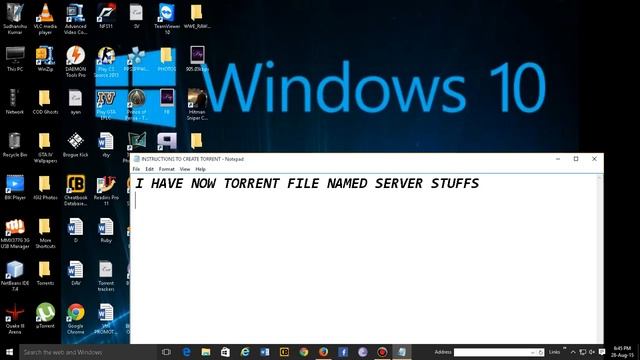Select Advanced Video Converter desktop shortcut
This screenshot has height=360, width=640.
pyautogui.click(x=76, y=18)
